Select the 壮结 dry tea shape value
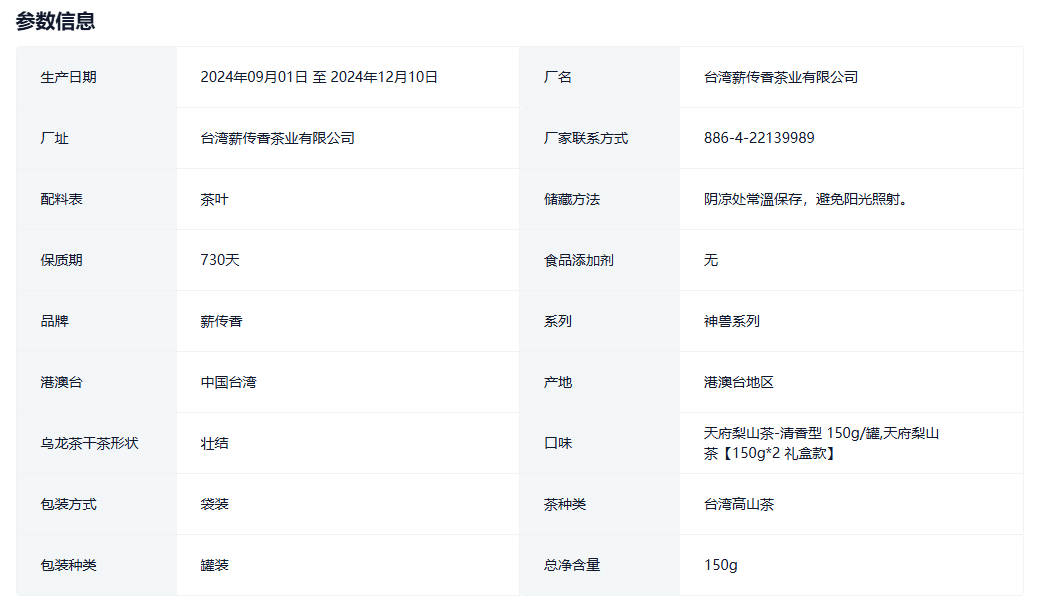Image resolution: width=1039 pixels, height=612 pixels. point(214,443)
